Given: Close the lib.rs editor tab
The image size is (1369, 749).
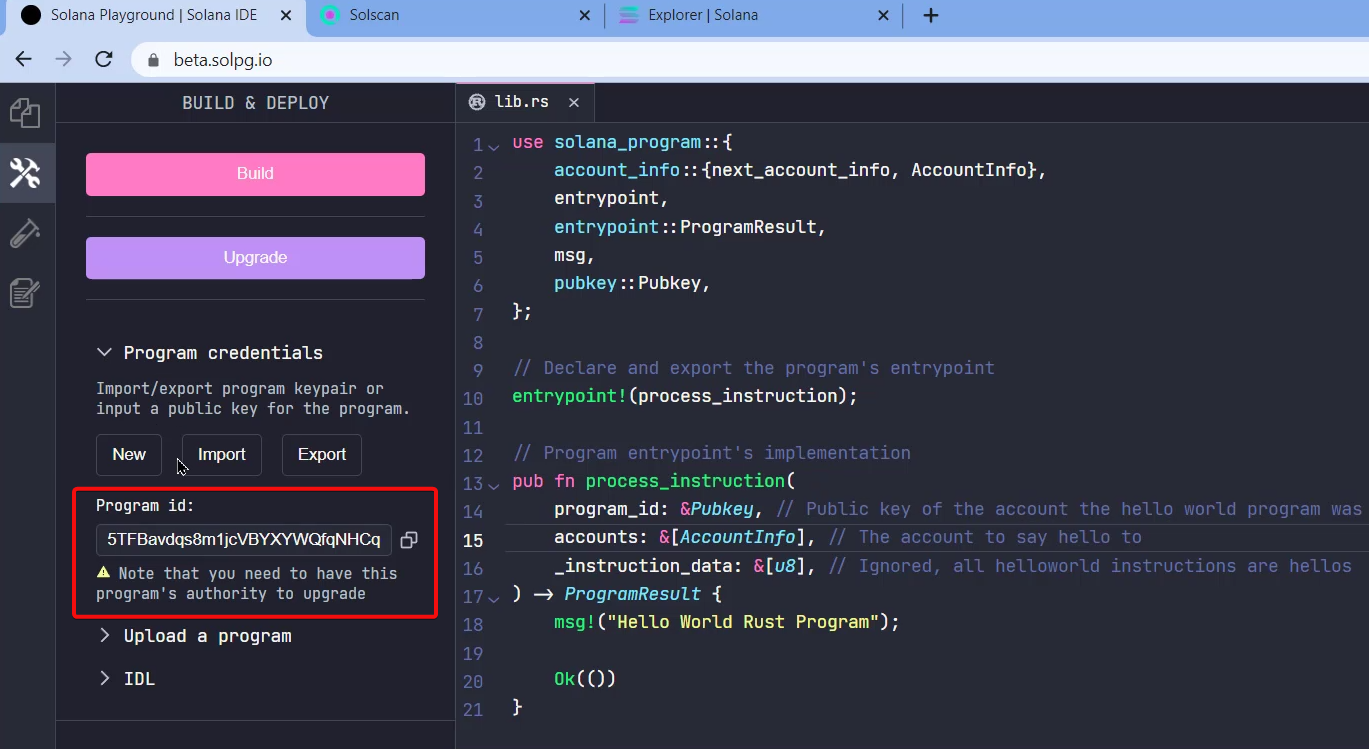Looking at the screenshot, I should tap(573, 102).
